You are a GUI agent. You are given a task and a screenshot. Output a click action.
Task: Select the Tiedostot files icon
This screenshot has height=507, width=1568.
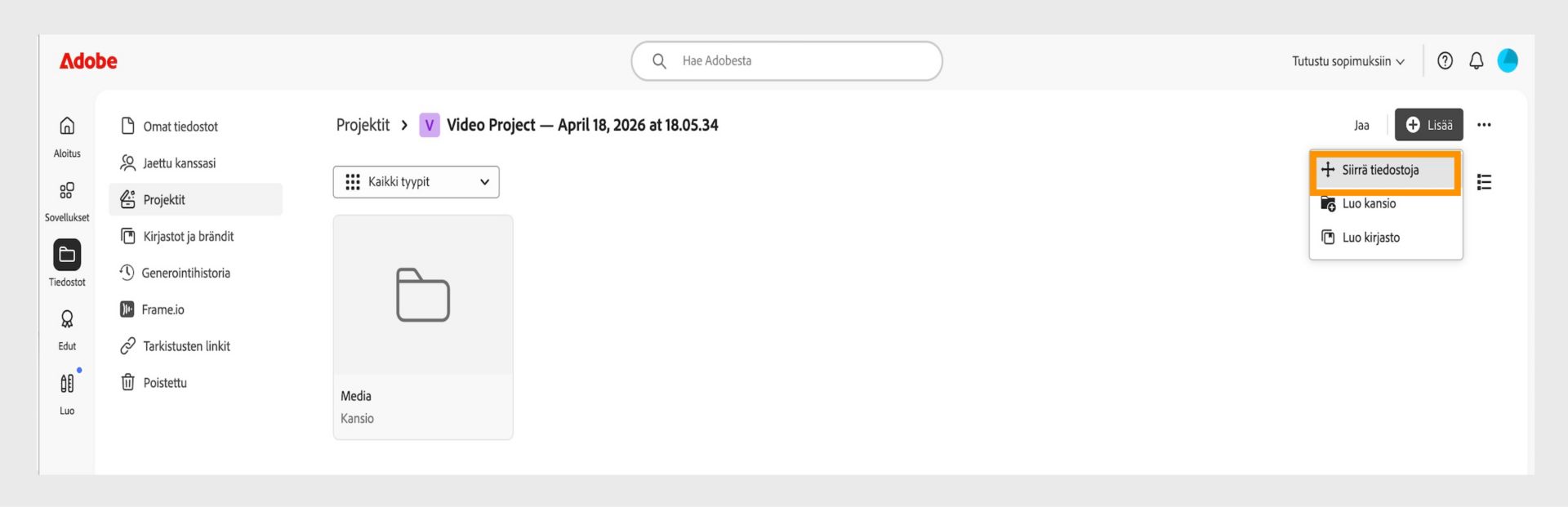point(67,255)
